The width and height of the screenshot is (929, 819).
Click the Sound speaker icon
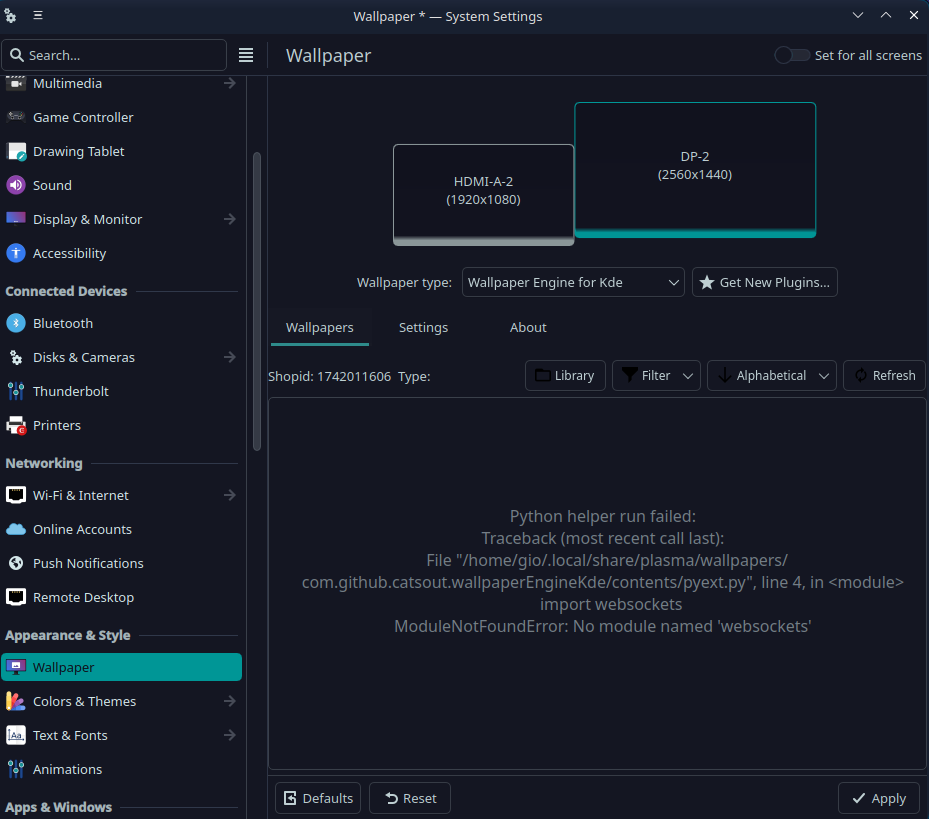point(16,185)
